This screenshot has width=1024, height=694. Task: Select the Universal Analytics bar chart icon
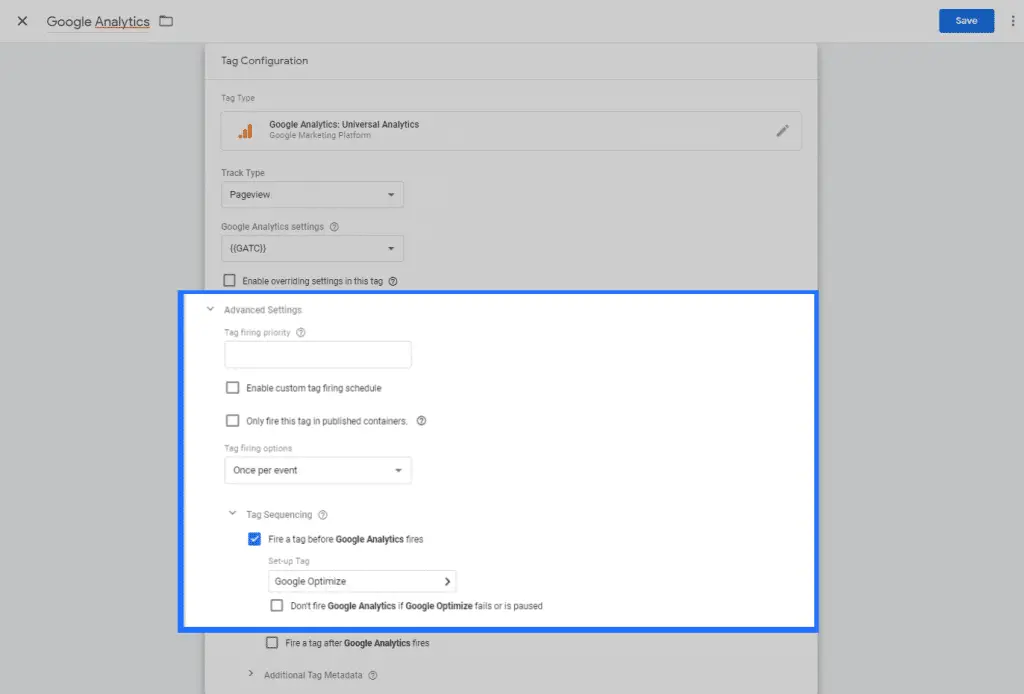[x=246, y=131]
